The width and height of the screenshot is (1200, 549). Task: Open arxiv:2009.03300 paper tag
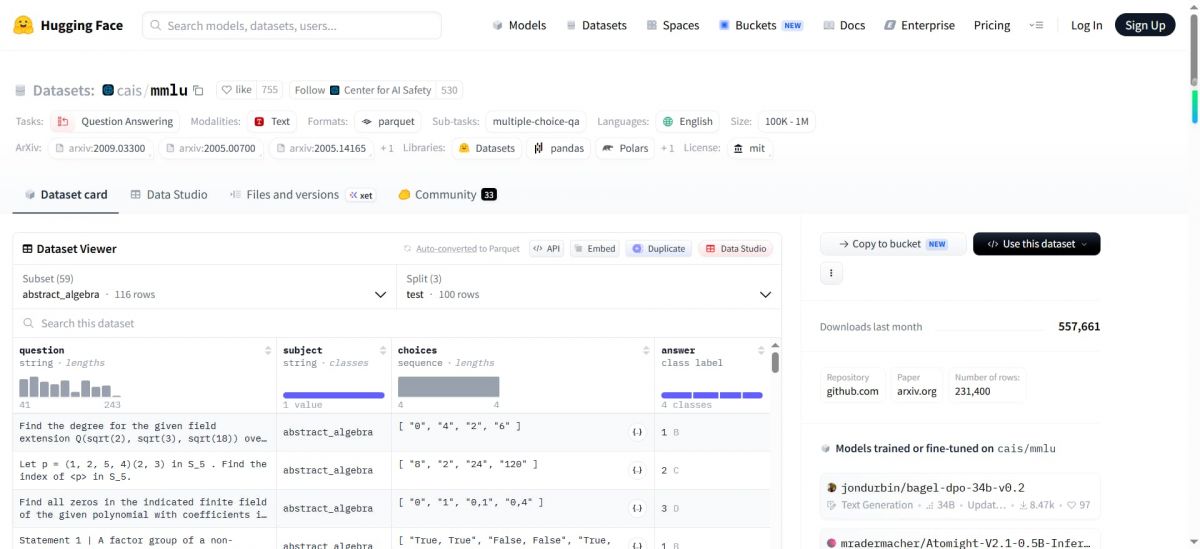pyautogui.click(x=100, y=148)
